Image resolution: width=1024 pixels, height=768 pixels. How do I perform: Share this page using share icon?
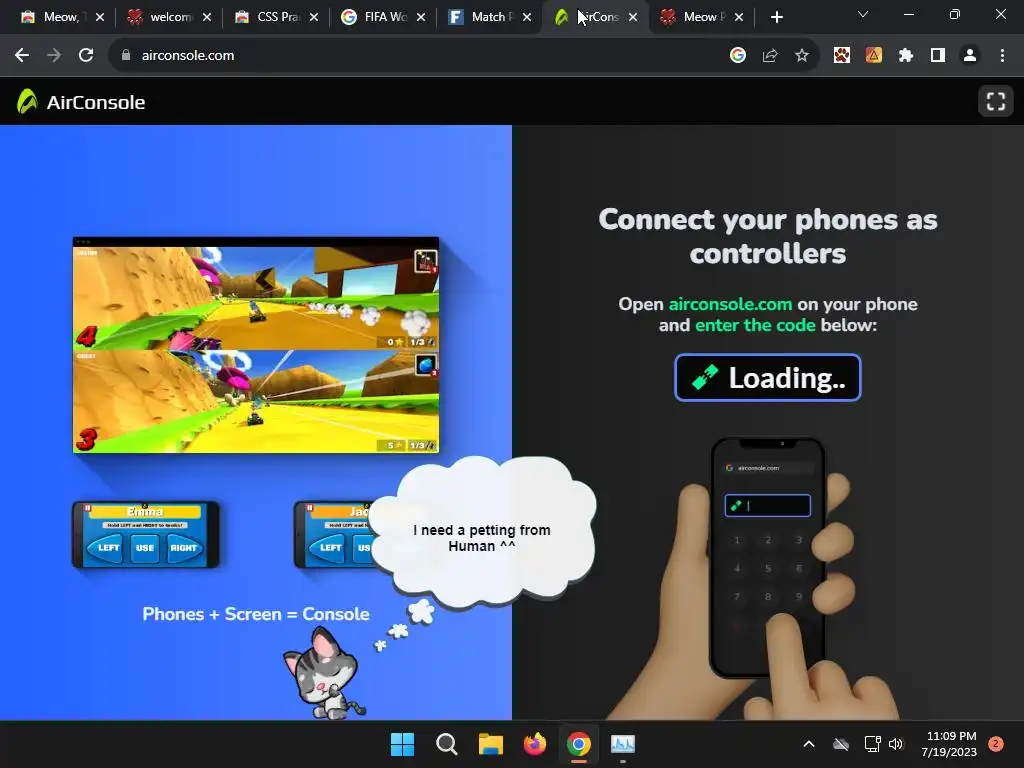(x=770, y=56)
